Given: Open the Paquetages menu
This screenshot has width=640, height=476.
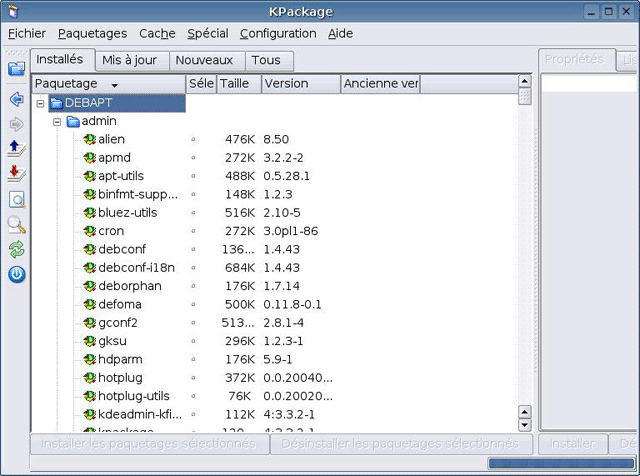Looking at the screenshot, I should [x=93, y=33].
